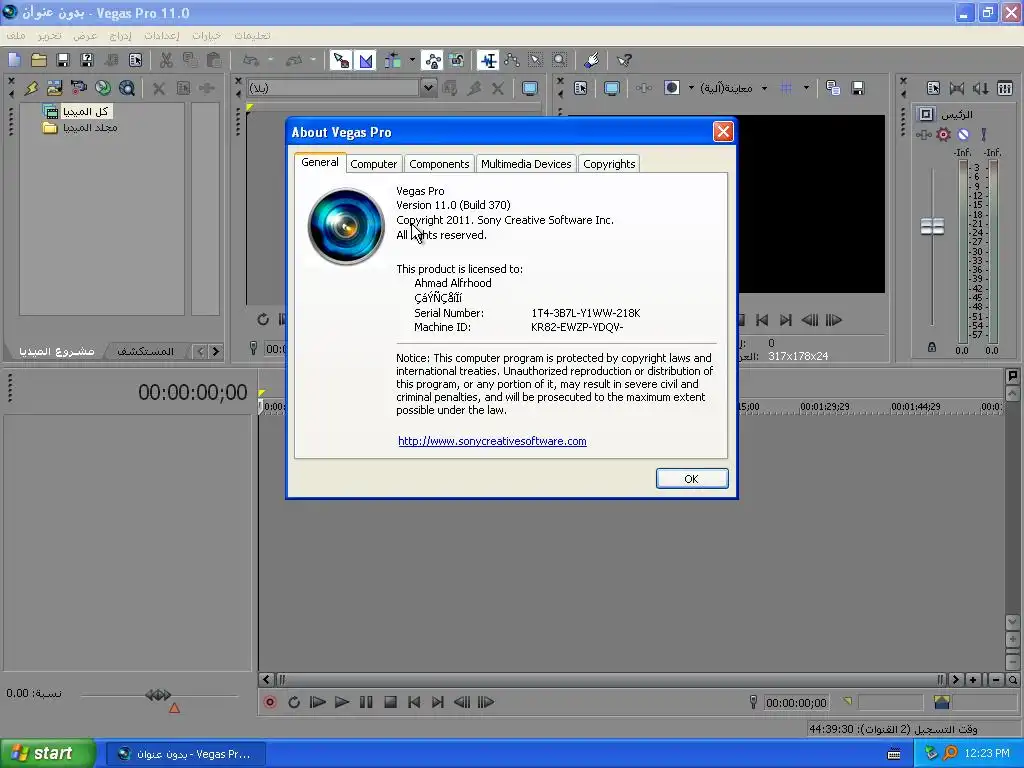The width and height of the screenshot is (1024, 768).
Task: Toggle Split Screen View in preview
Action: click(672, 88)
